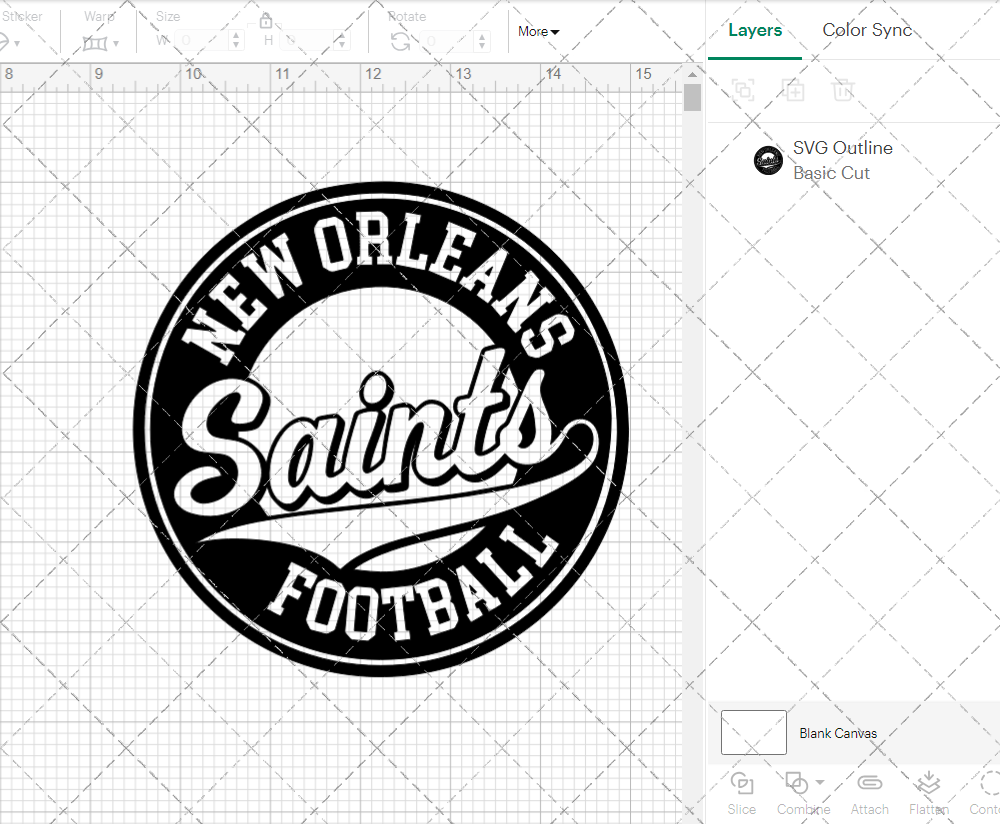Viewport: 1000px width, 824px height.
Task: Click the Rotate icon
Action: pyautogui.click(x=401, y=42)
